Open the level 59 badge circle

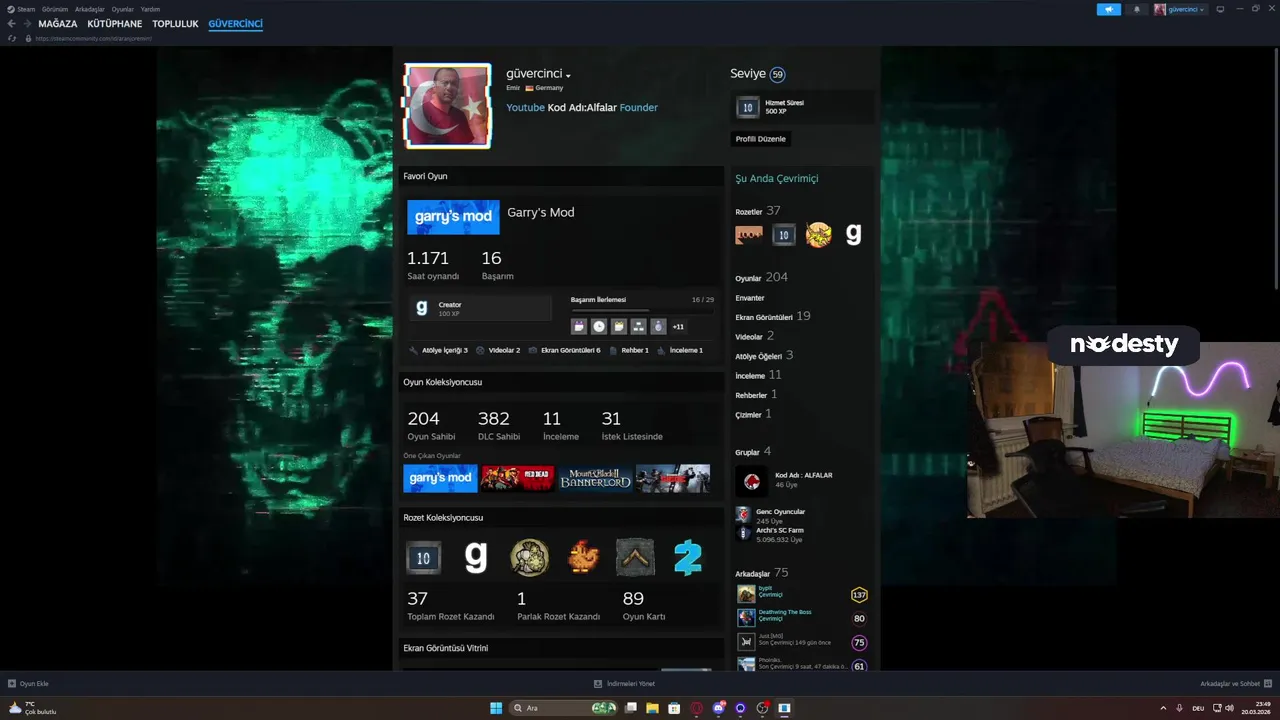(x=777, y=74)
